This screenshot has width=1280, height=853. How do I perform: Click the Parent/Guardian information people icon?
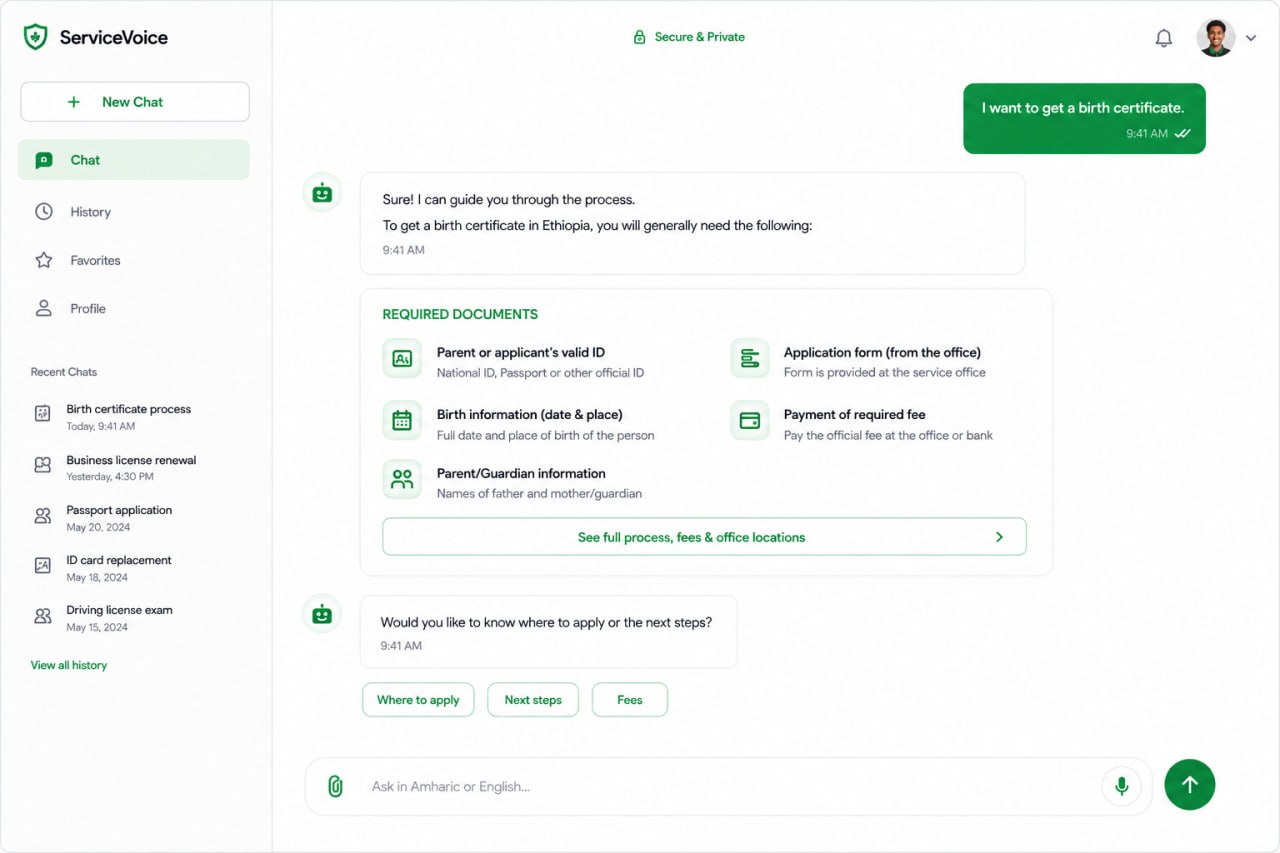pyautogui.click(x=402, y=479)
